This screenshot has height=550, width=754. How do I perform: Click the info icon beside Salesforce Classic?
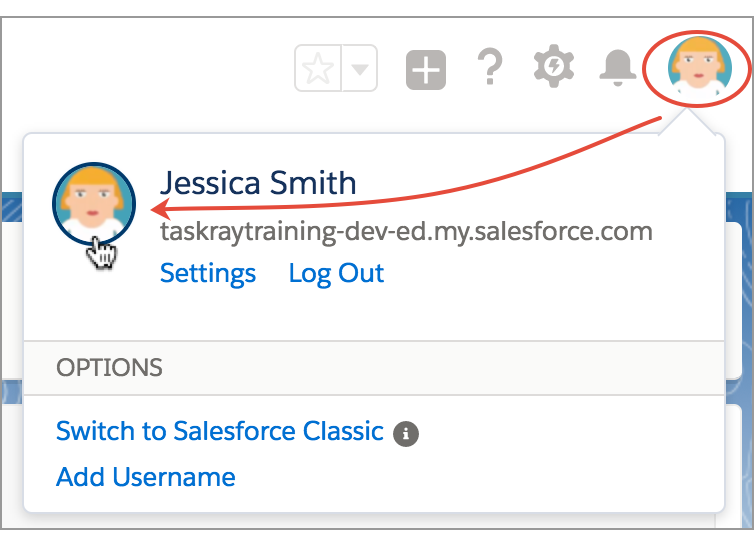point(406,434)
